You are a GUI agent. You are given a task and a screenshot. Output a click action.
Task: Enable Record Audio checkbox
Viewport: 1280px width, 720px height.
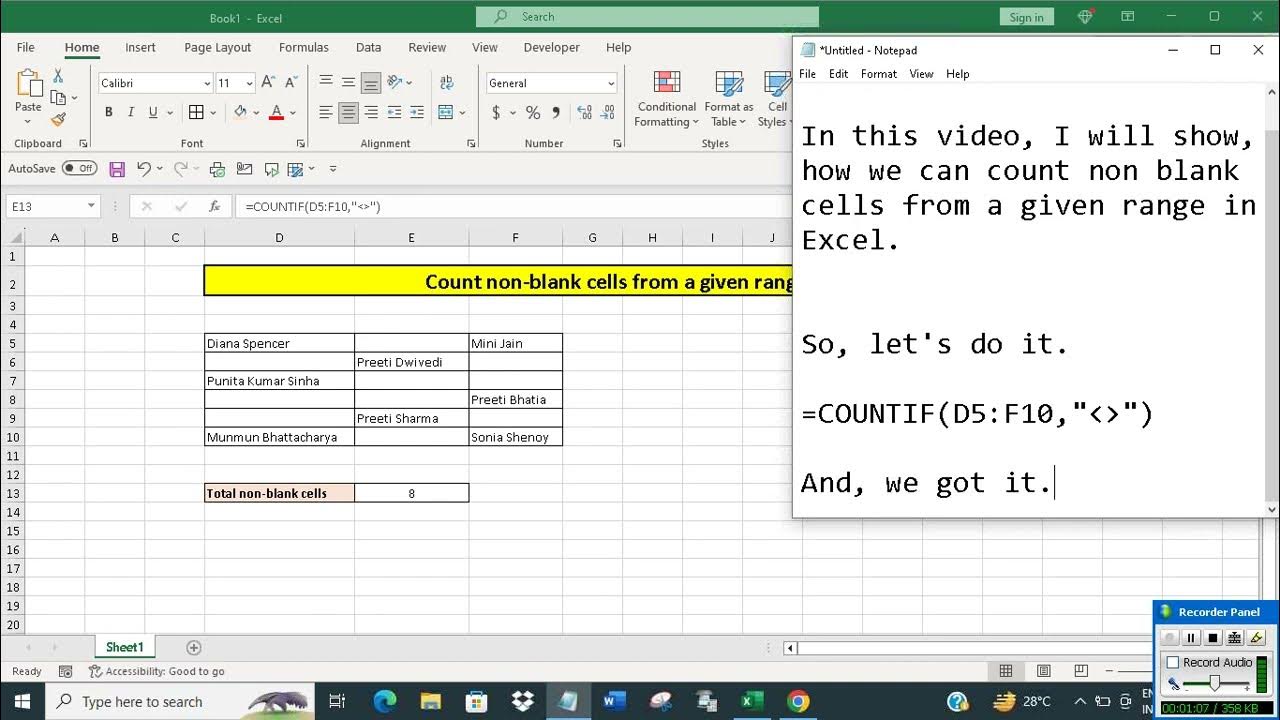(1173, 662)
